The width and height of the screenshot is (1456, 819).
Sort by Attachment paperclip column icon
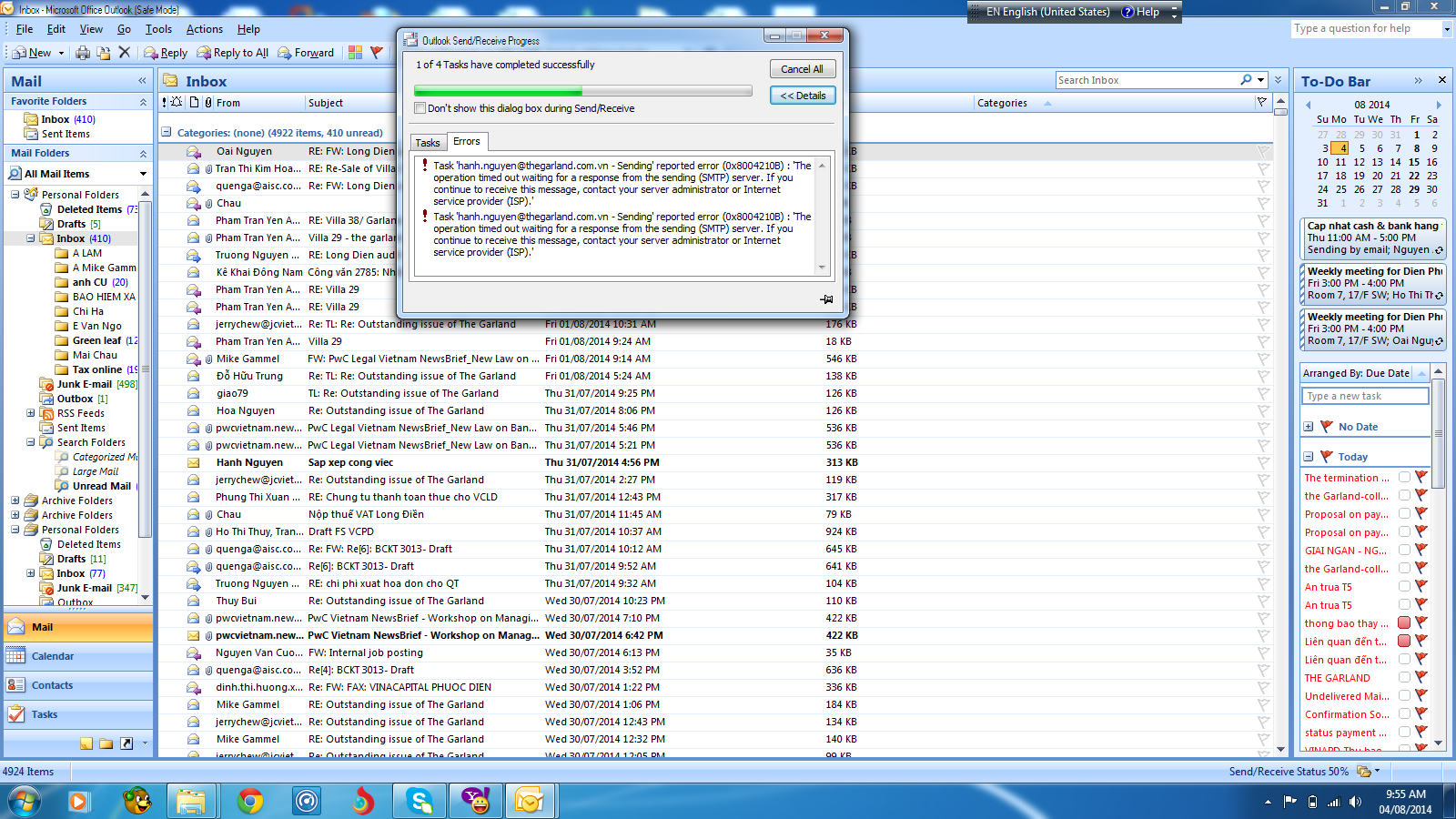pyautogui.click(x=208, y=103)
